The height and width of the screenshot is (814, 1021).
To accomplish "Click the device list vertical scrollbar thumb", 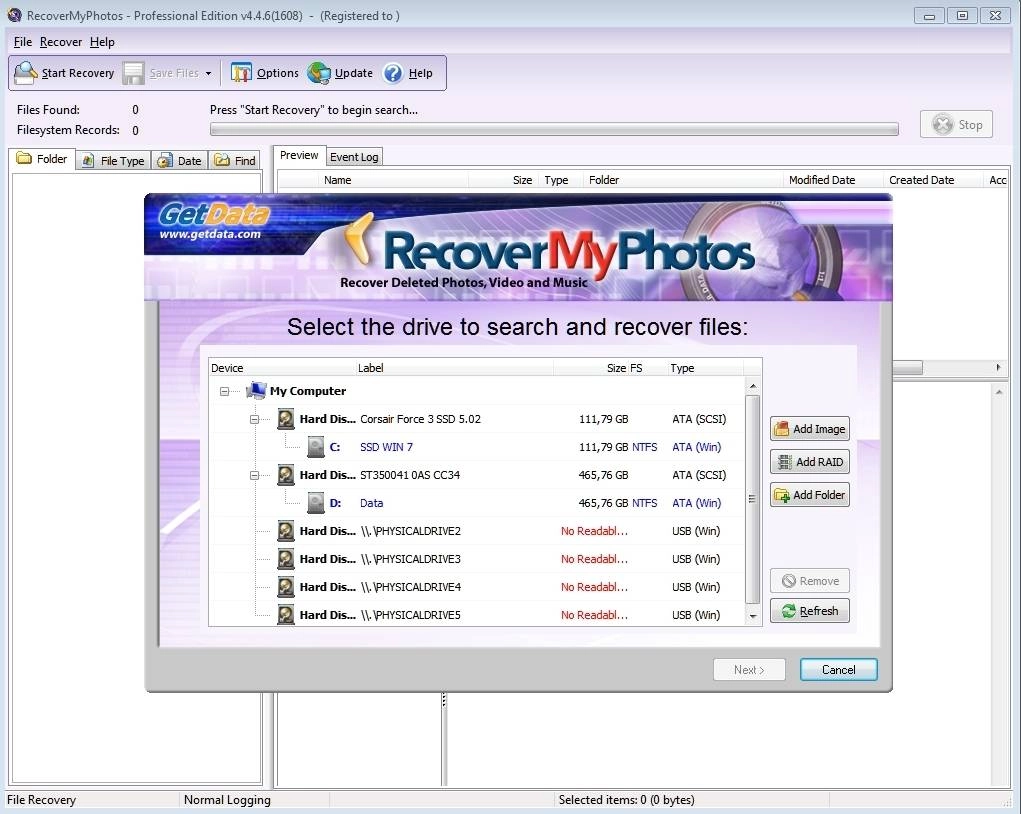I will coord(752,499).
